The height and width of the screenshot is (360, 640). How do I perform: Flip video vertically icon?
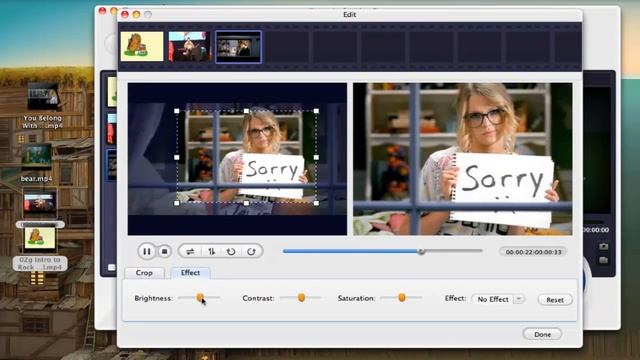pos(211,251)
